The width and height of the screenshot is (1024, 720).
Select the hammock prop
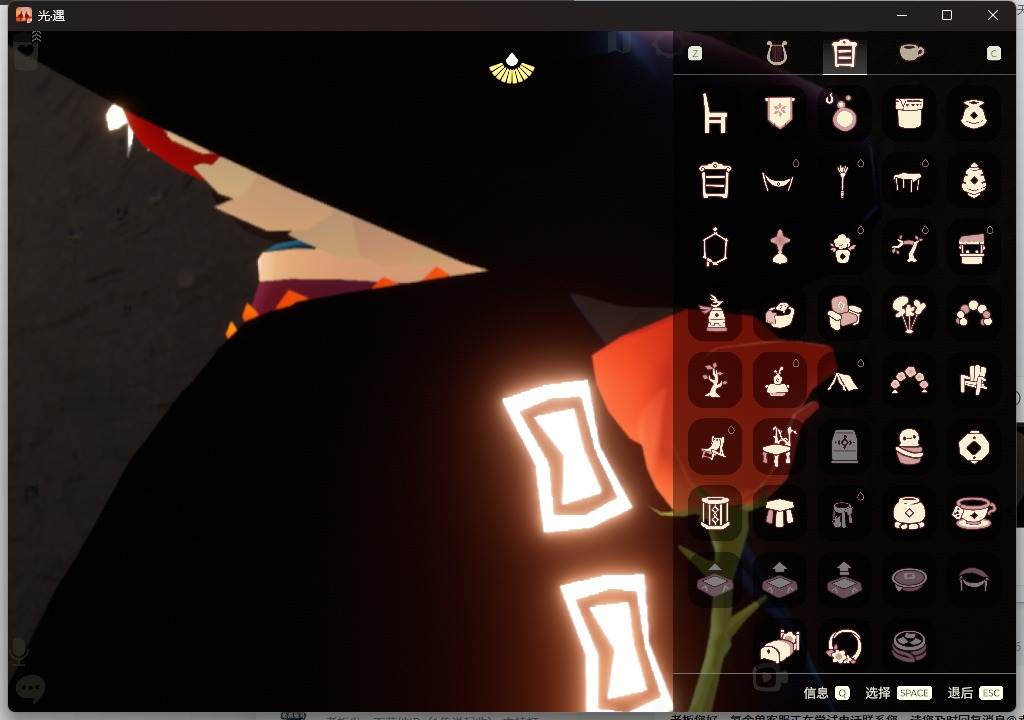point(779,180)
